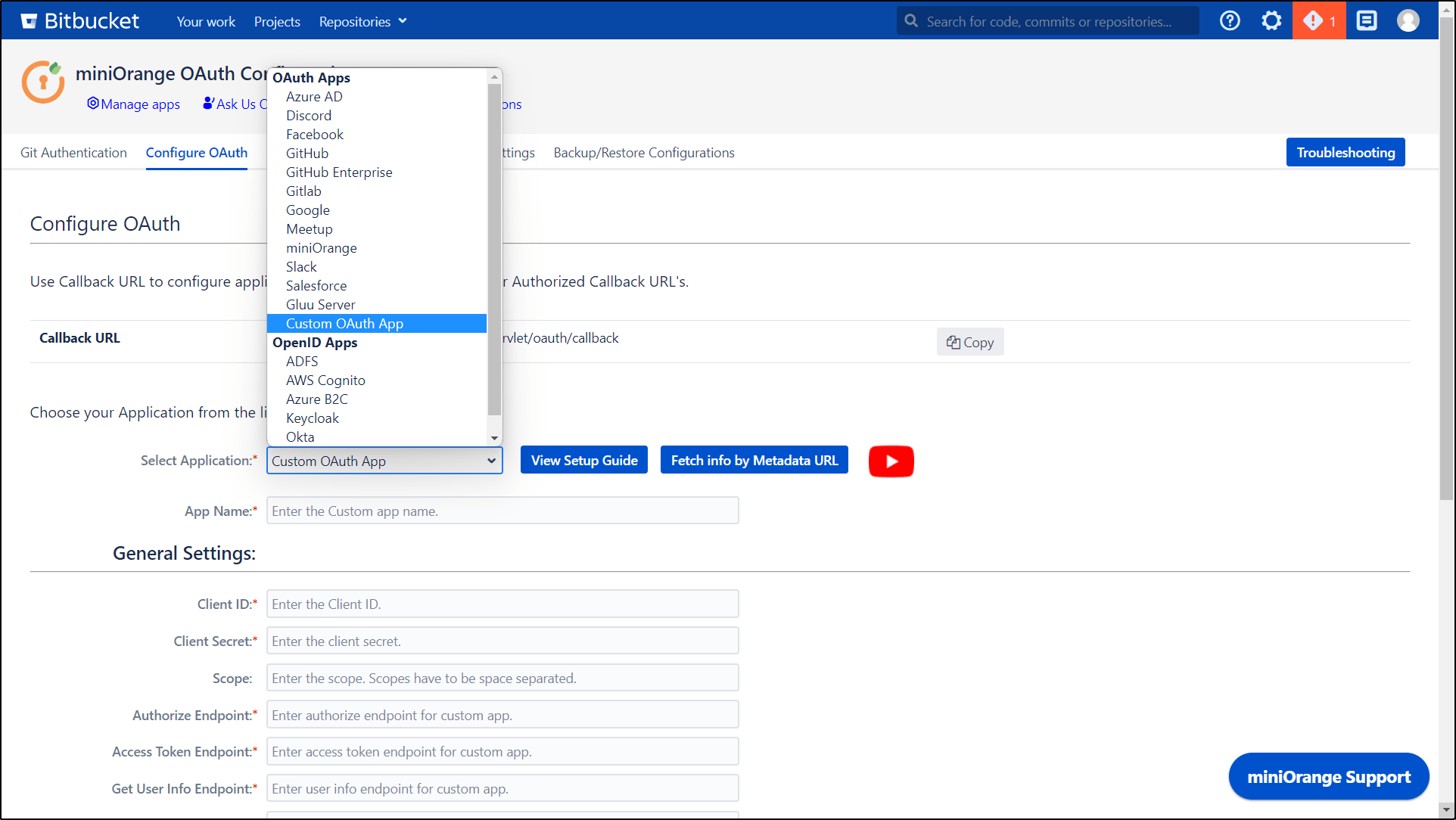
Task: Copy the Callback URL
Action: 970,341
